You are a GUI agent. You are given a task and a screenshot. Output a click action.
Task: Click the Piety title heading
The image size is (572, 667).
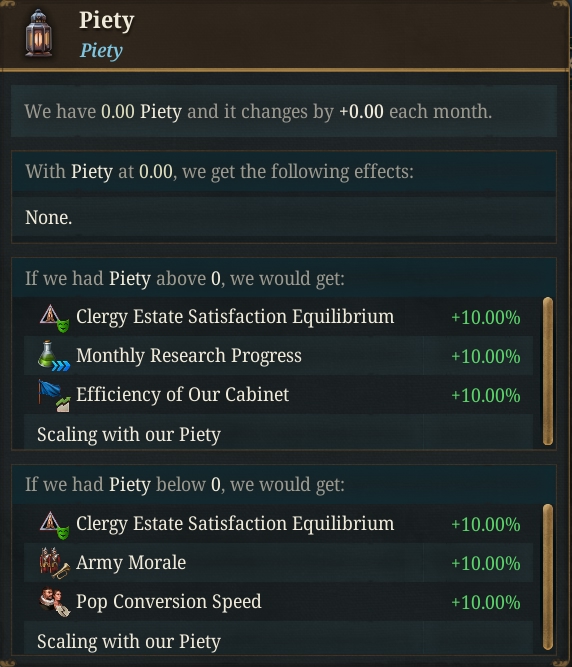coord(107,20)
